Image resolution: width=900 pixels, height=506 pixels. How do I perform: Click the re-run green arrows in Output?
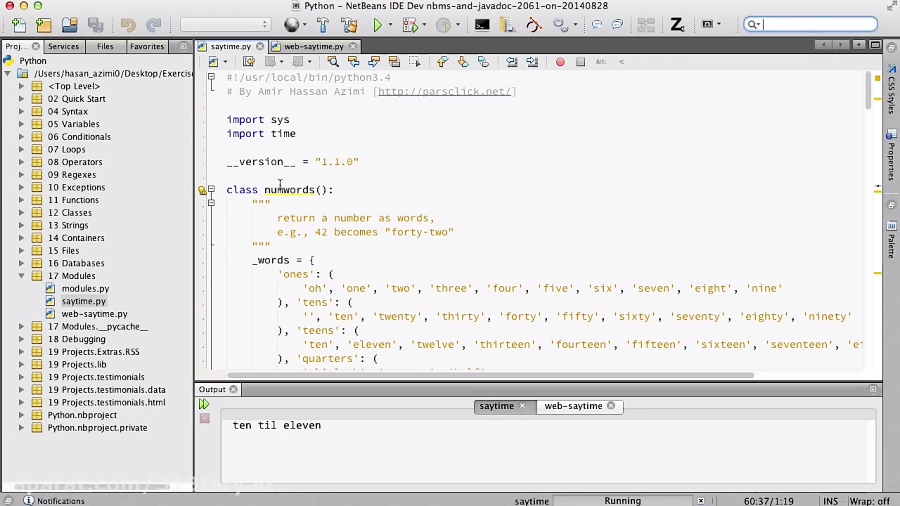pyautogui.click(x=204, y=404)
